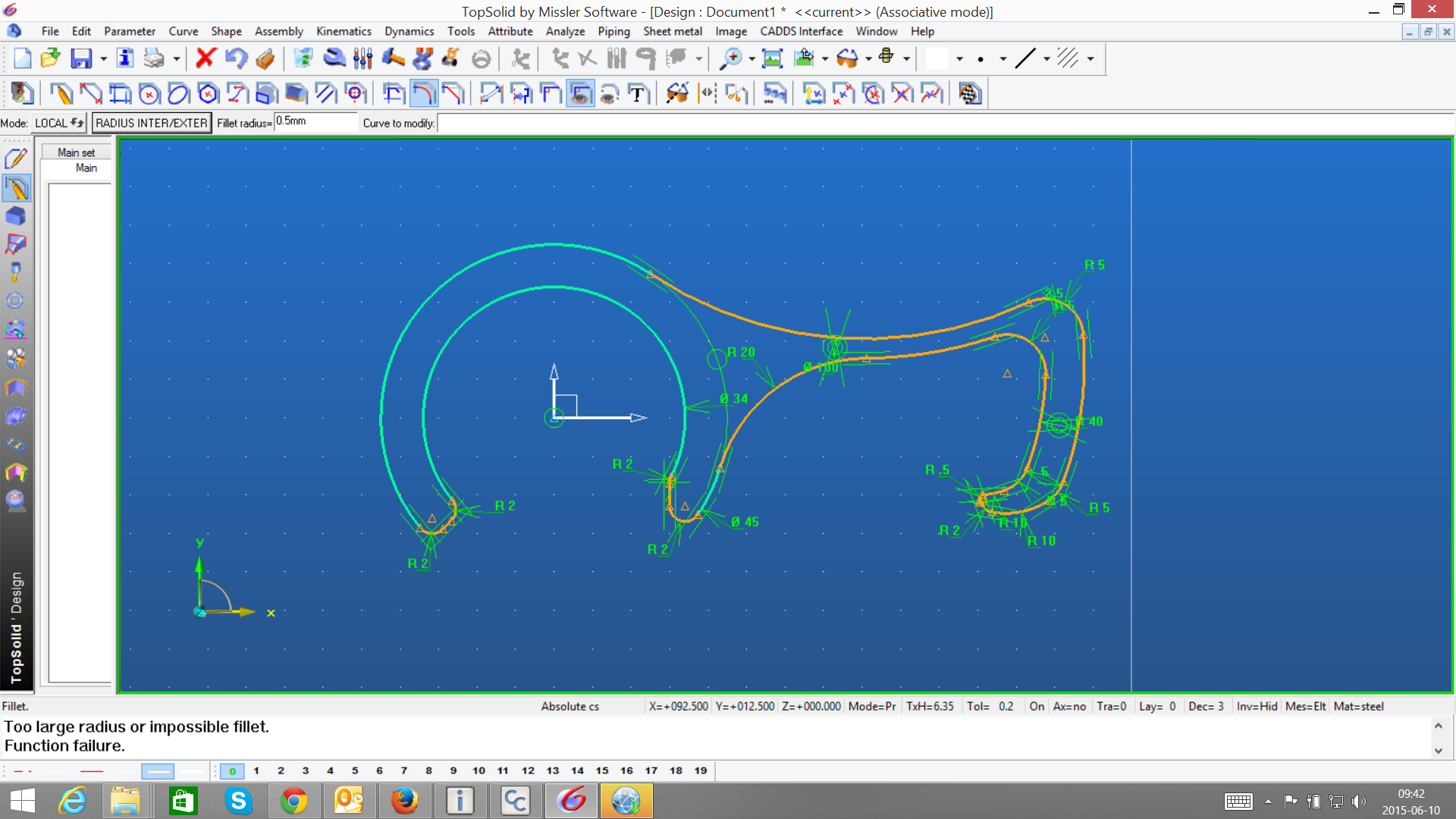Viewport: 1456px width, 819px height.
Task: Select active layer 0 in layer bar
Action: [x=232, y=771]
